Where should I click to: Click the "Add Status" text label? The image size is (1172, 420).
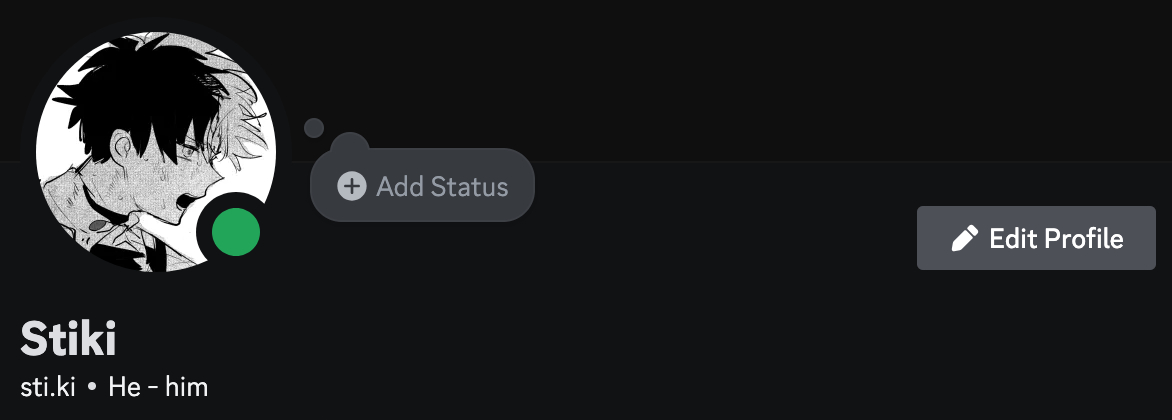click(x=442, y=186)
